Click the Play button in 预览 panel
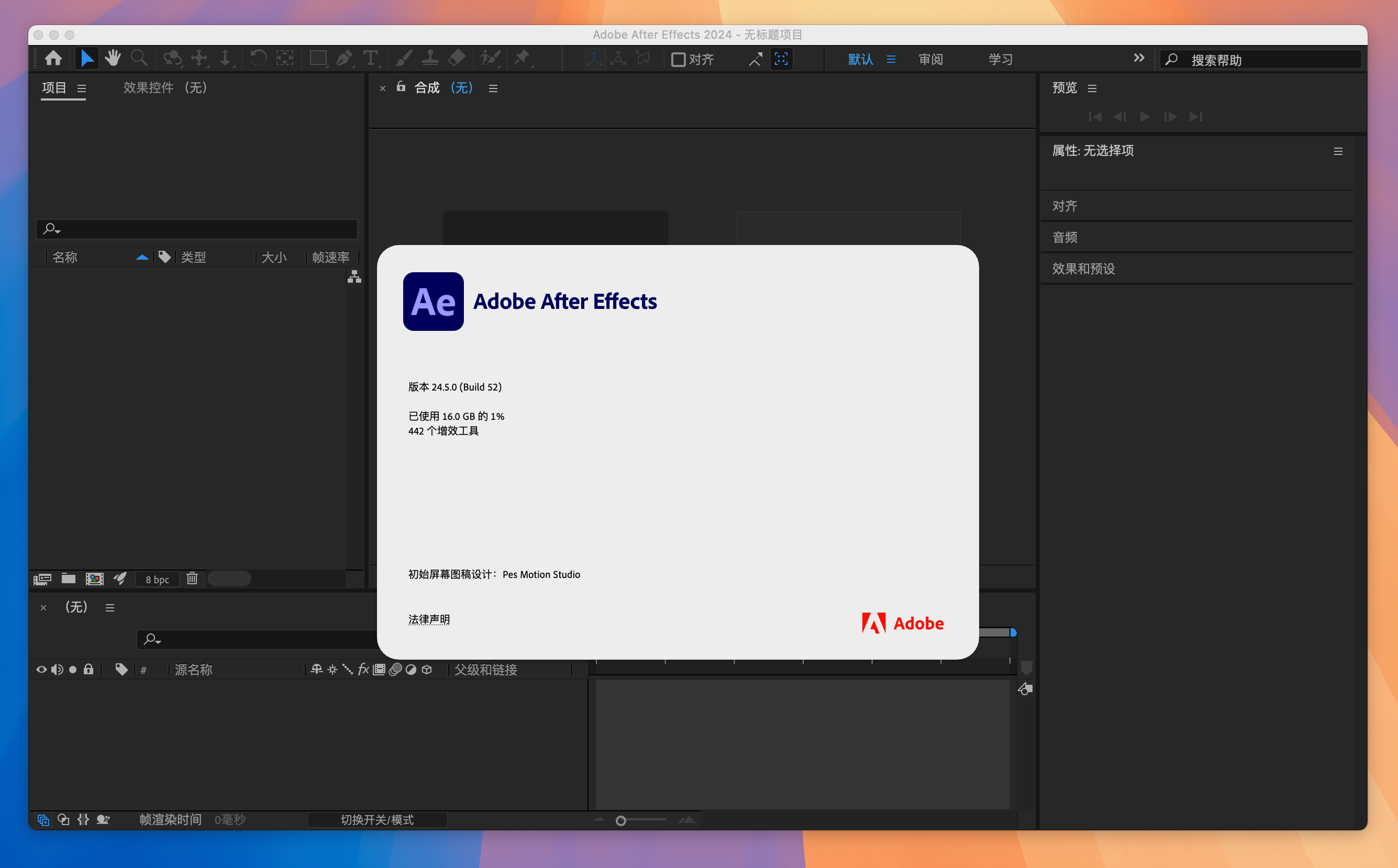1398x868 pixels. coord(1144,117)
